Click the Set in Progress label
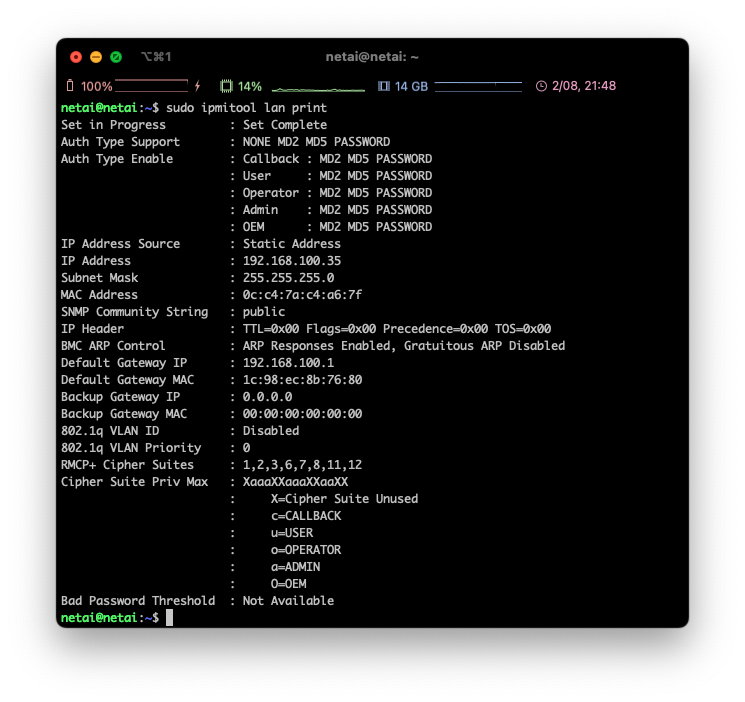Viewport: 745px width, 702px height. [114, 125]
